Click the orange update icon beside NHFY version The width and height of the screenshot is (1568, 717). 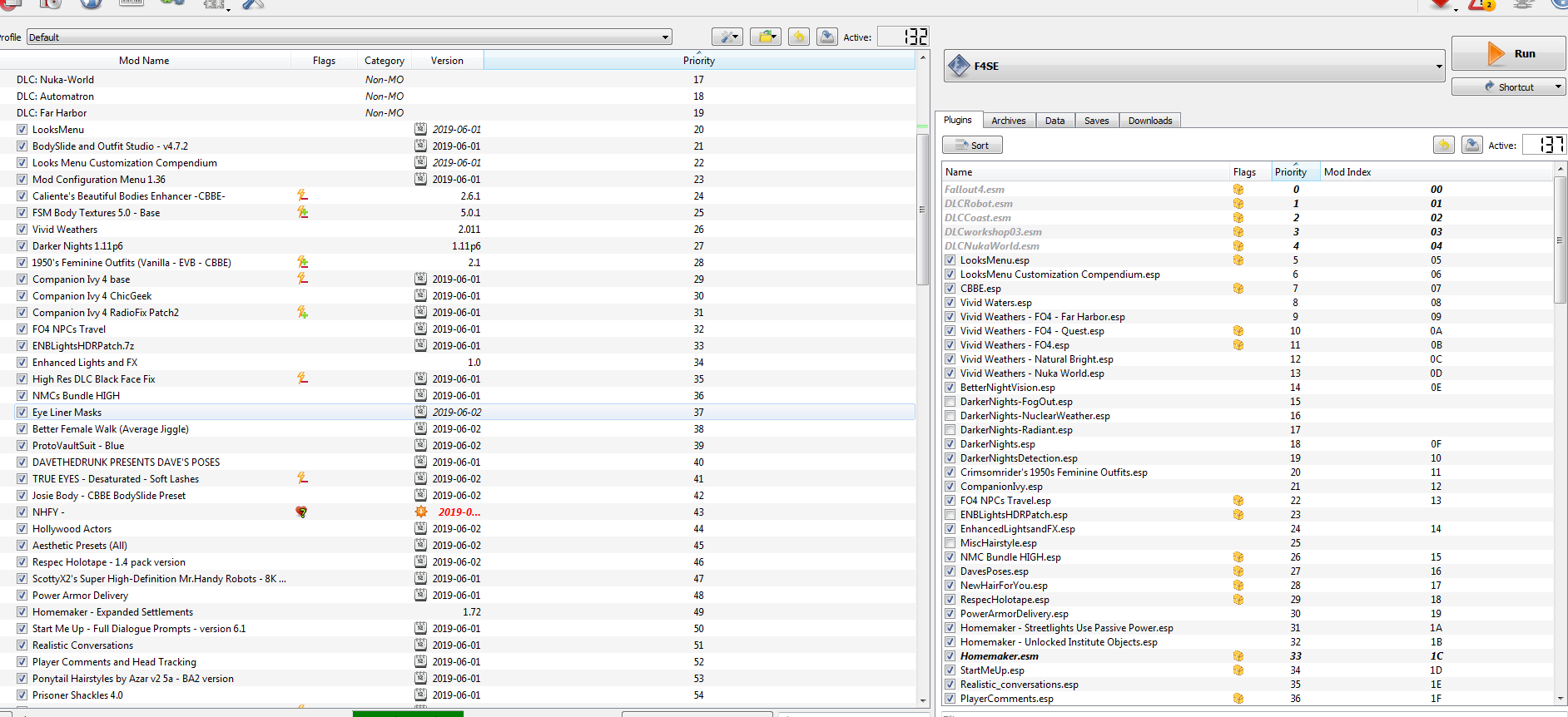coord(421,512)
